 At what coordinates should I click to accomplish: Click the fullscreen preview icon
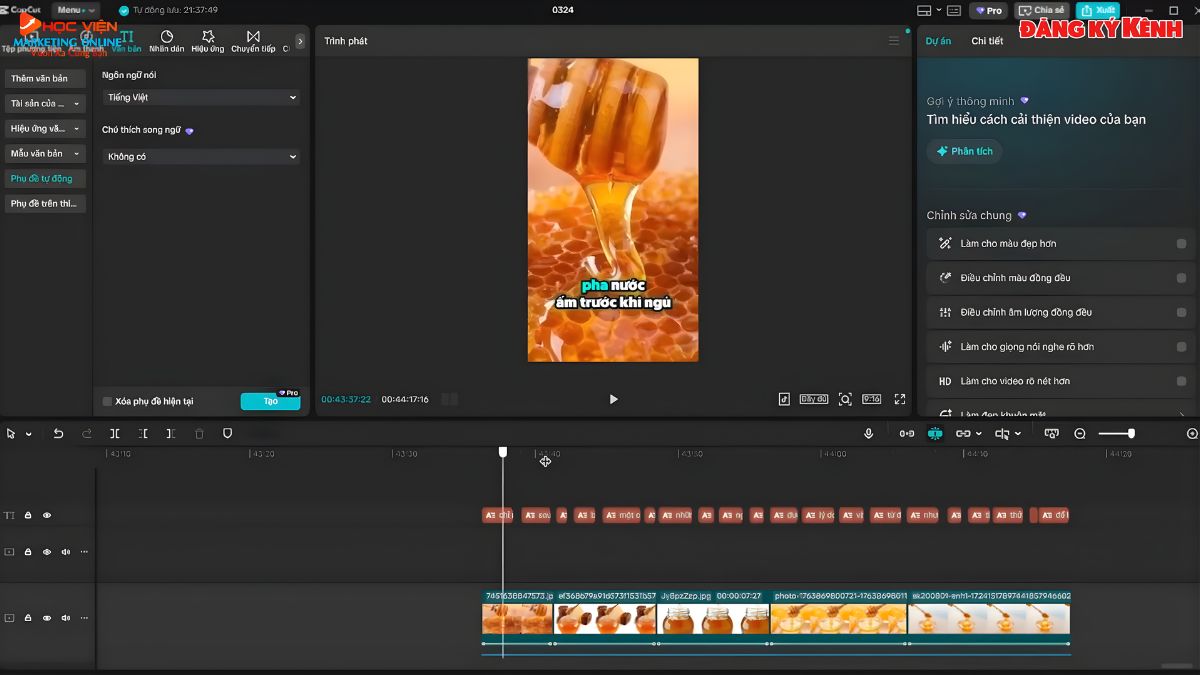tap(899, 399)
